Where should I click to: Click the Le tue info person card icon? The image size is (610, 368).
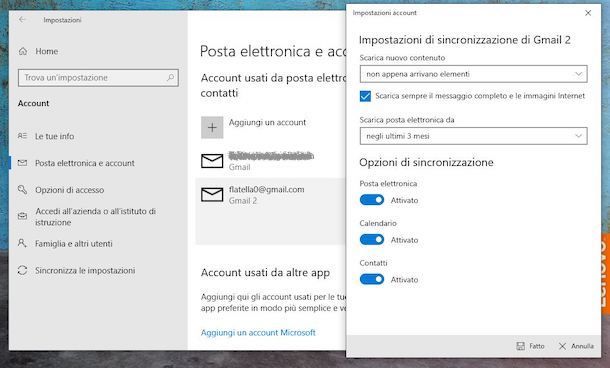[22, 136]
